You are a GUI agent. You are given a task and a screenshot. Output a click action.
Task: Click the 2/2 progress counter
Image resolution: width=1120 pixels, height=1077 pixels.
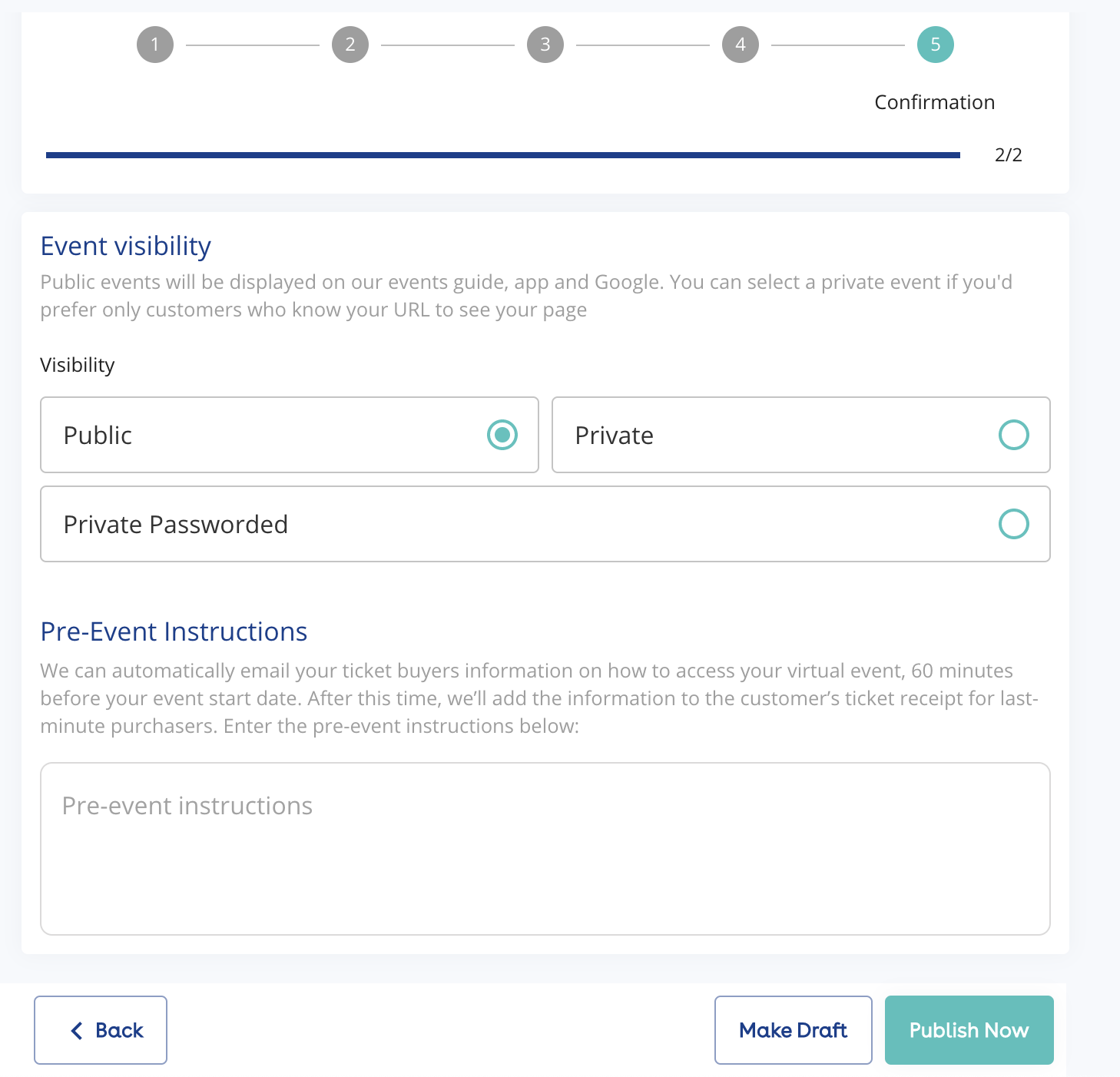[1008, 155]
